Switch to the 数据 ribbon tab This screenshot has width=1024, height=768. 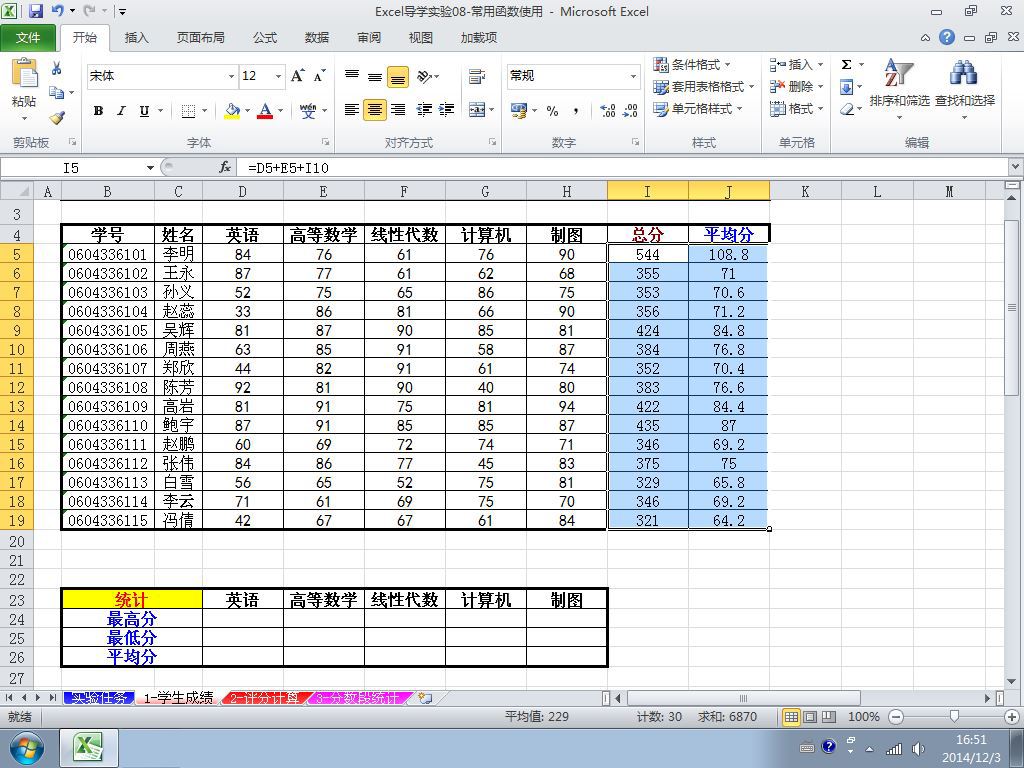(317, 37)
